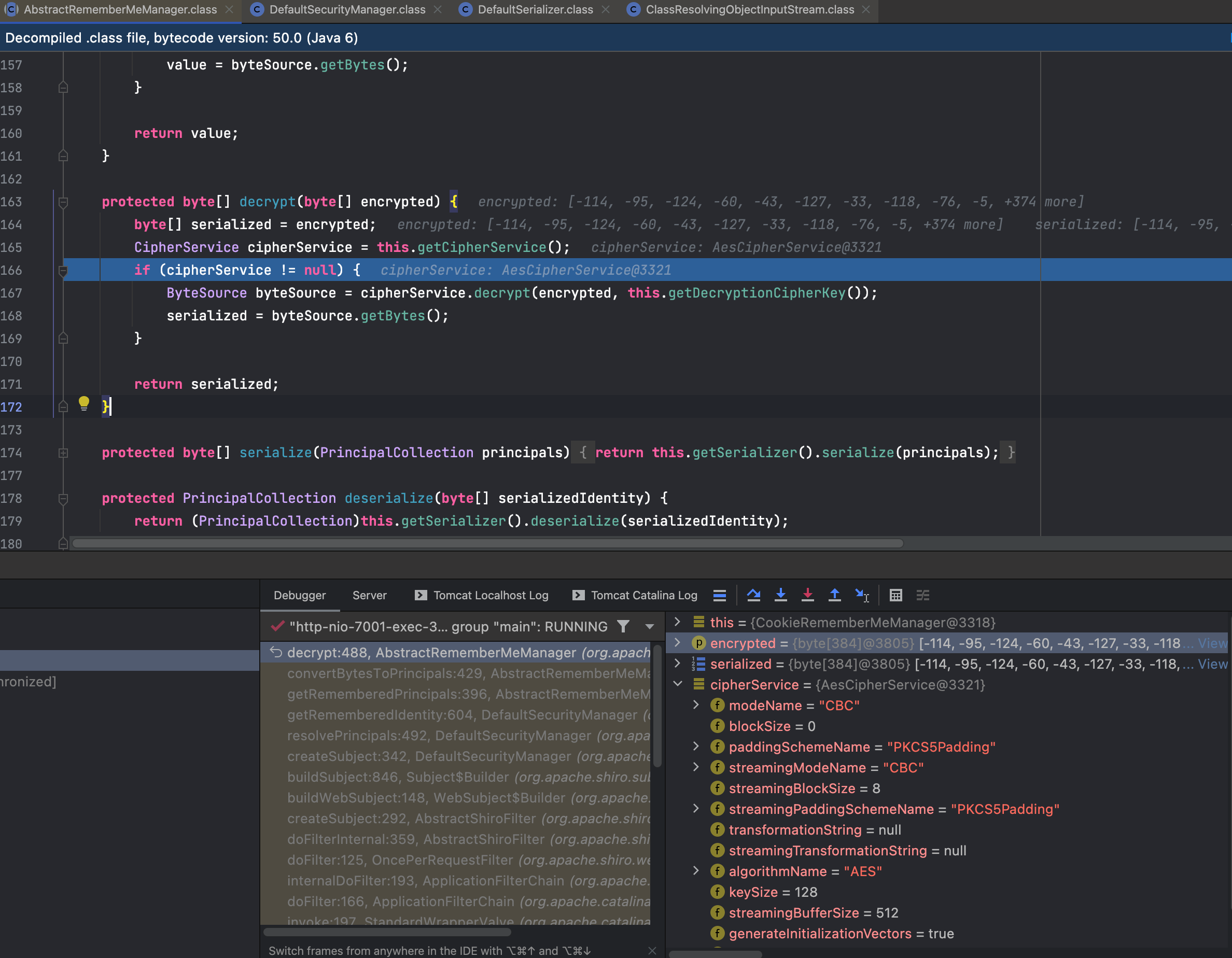Click the Run to Cursor icon
Screen dimensions: 1232x958
tap(862, 595)
